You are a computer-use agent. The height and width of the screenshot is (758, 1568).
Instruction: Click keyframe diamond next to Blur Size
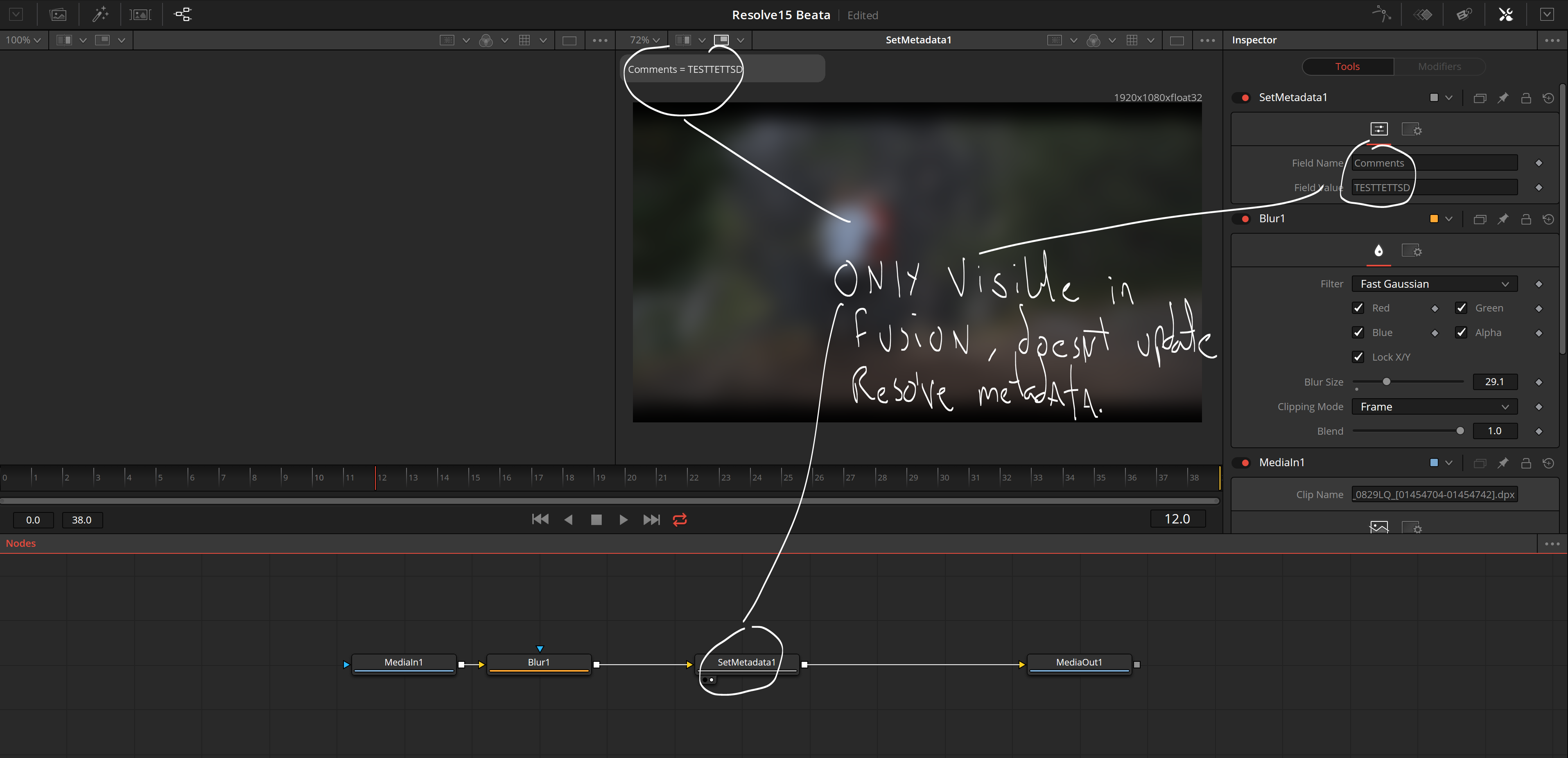pos(1539,382)
